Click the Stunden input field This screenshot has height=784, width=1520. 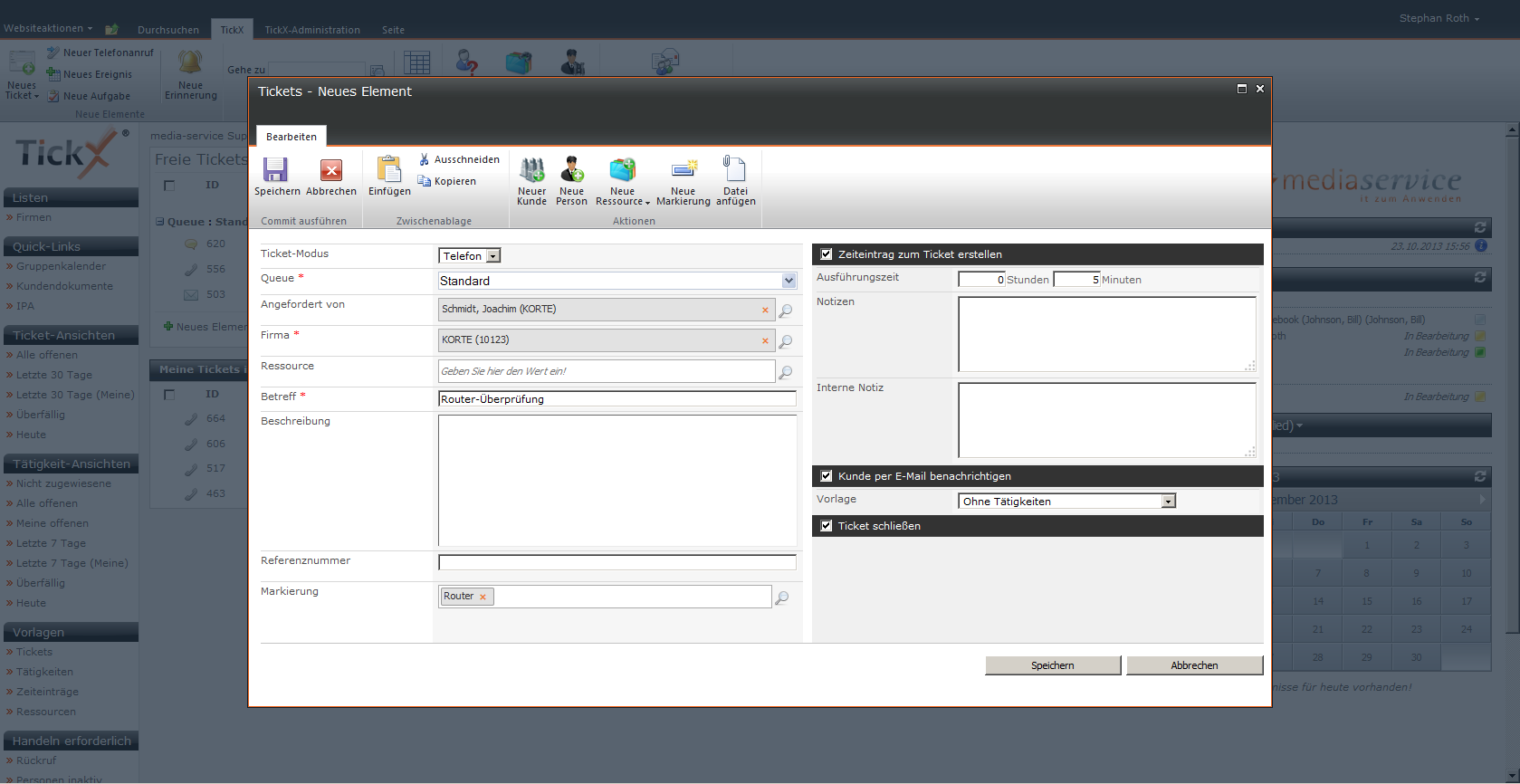[x=981, y=280]
